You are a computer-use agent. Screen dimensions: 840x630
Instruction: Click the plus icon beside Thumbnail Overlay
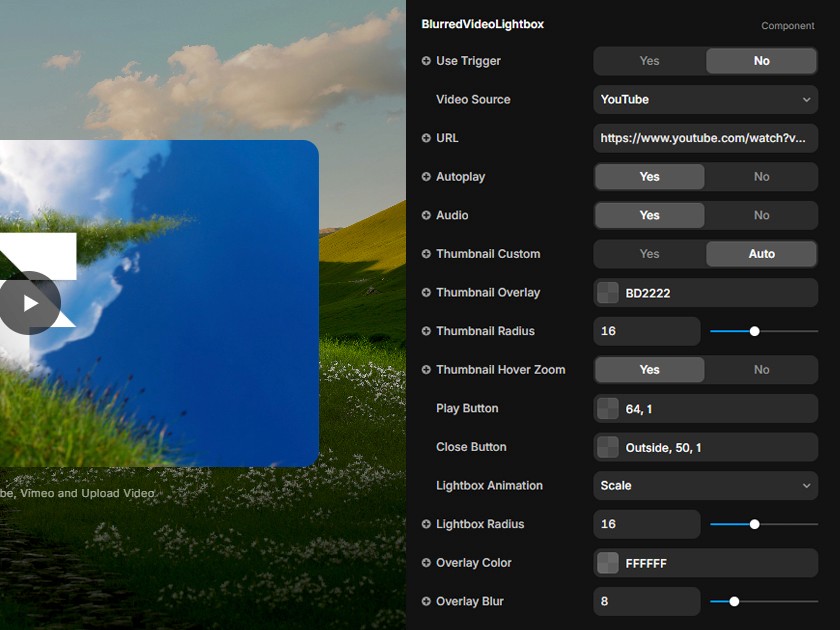(x=426, y=292)
